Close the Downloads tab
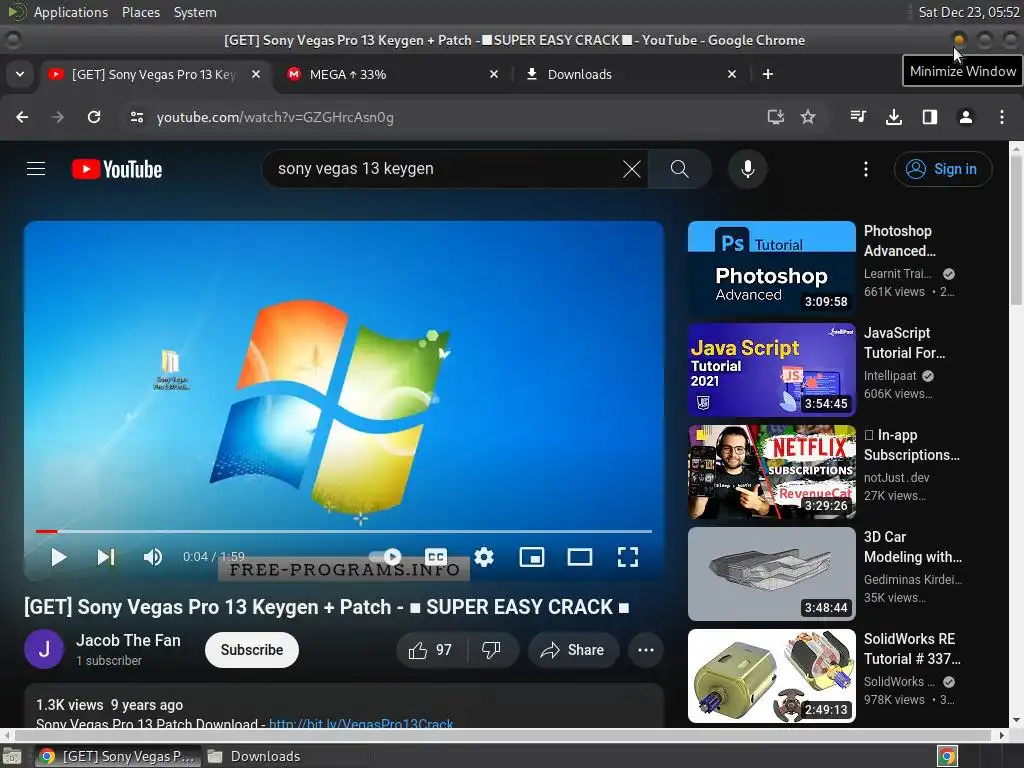Screen dimensions: 1024x768 tap(732, 74)
